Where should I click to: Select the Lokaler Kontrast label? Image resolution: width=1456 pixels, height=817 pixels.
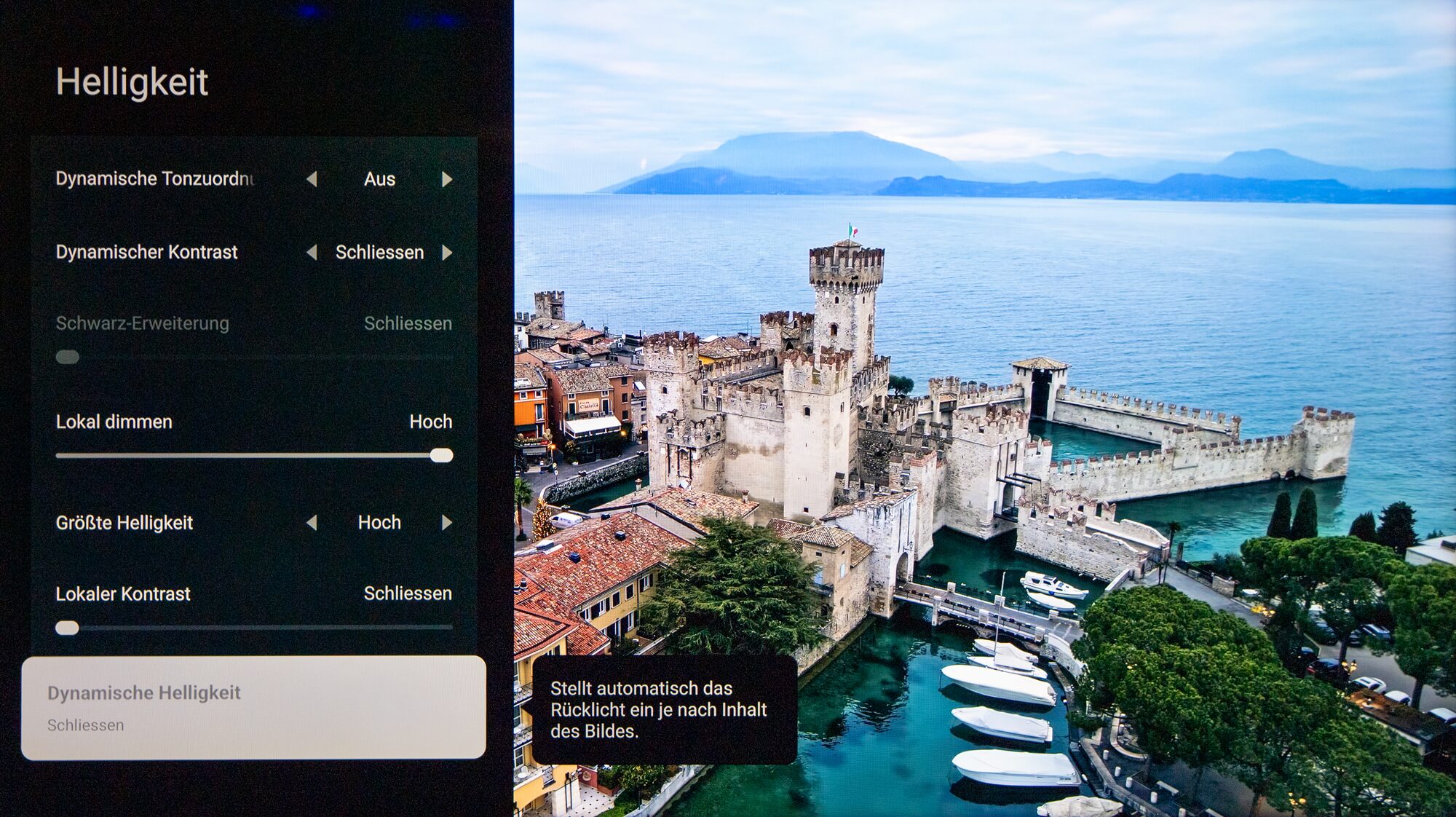123,594
